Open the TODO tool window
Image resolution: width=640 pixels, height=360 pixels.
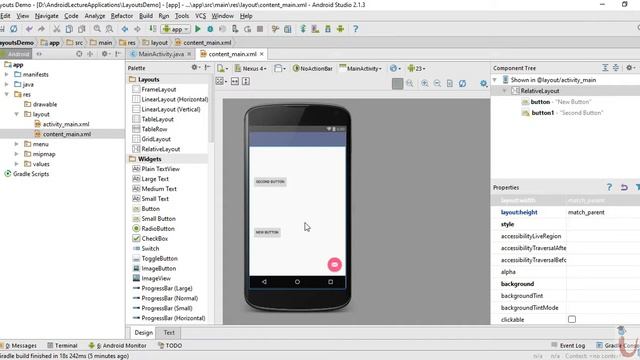tap(170, 345)
